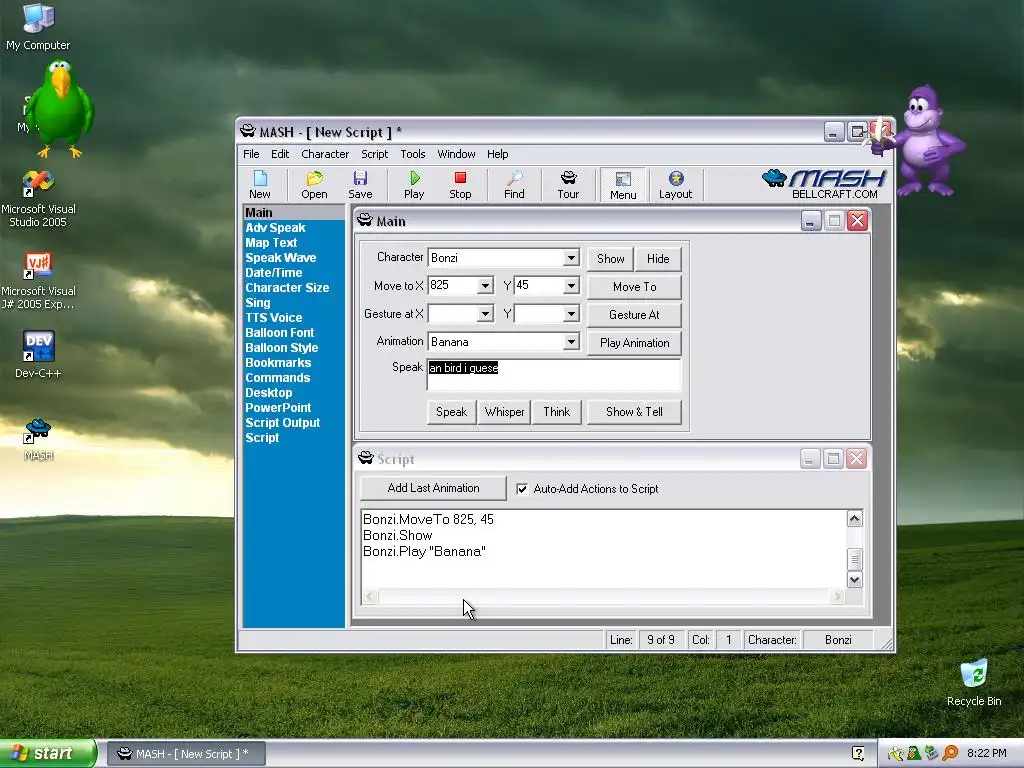Open the Character menu
This screenshot has height=768, width=1024.
pos(325,154)
